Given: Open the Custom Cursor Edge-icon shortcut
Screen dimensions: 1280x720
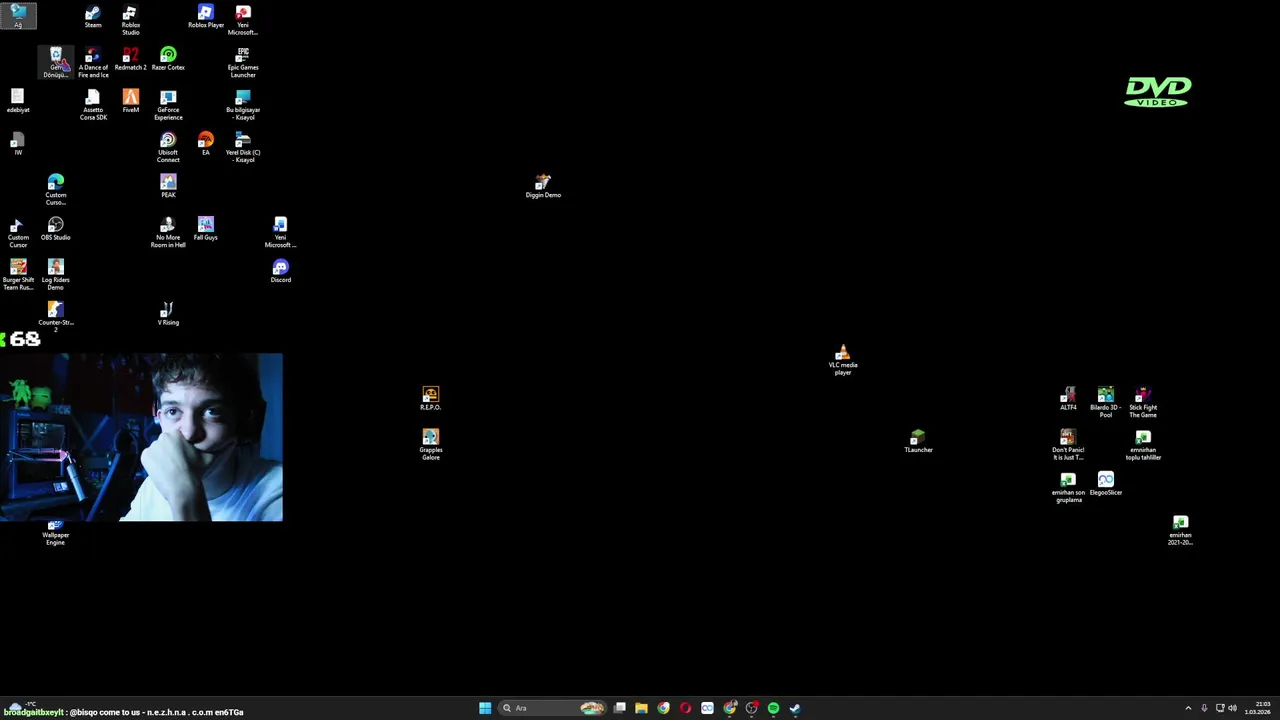Looking at the screenshot, I should [x=56, y=190].
